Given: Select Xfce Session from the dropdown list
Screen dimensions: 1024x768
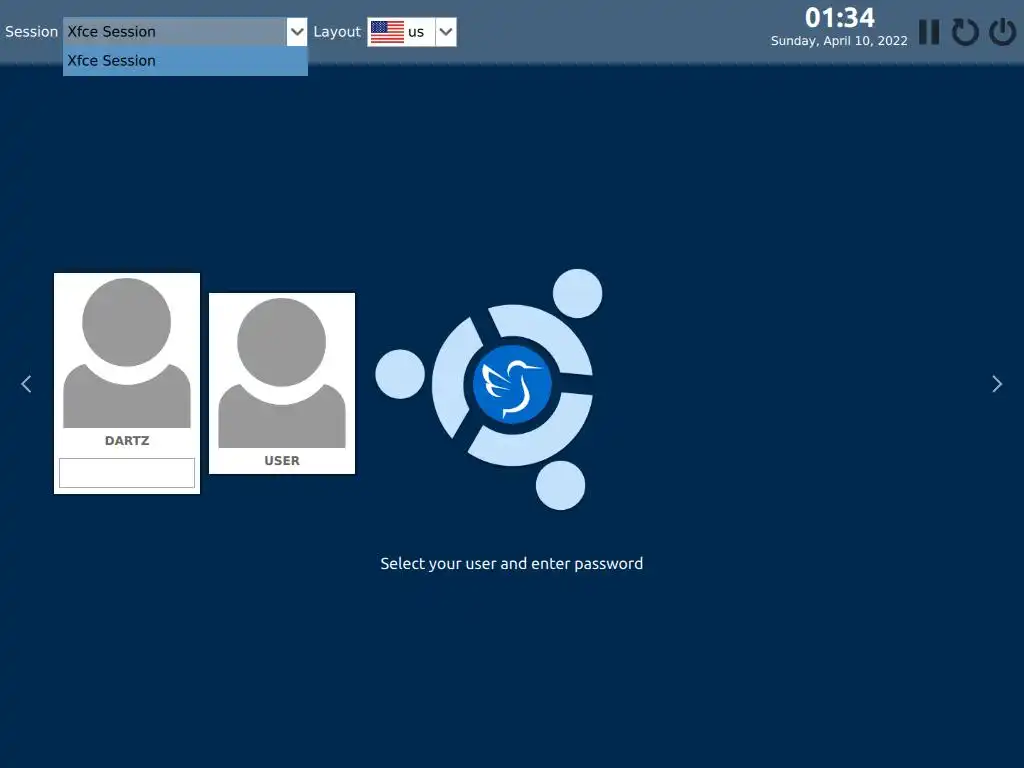Looking at the screenshot, I should pos(185,61).
